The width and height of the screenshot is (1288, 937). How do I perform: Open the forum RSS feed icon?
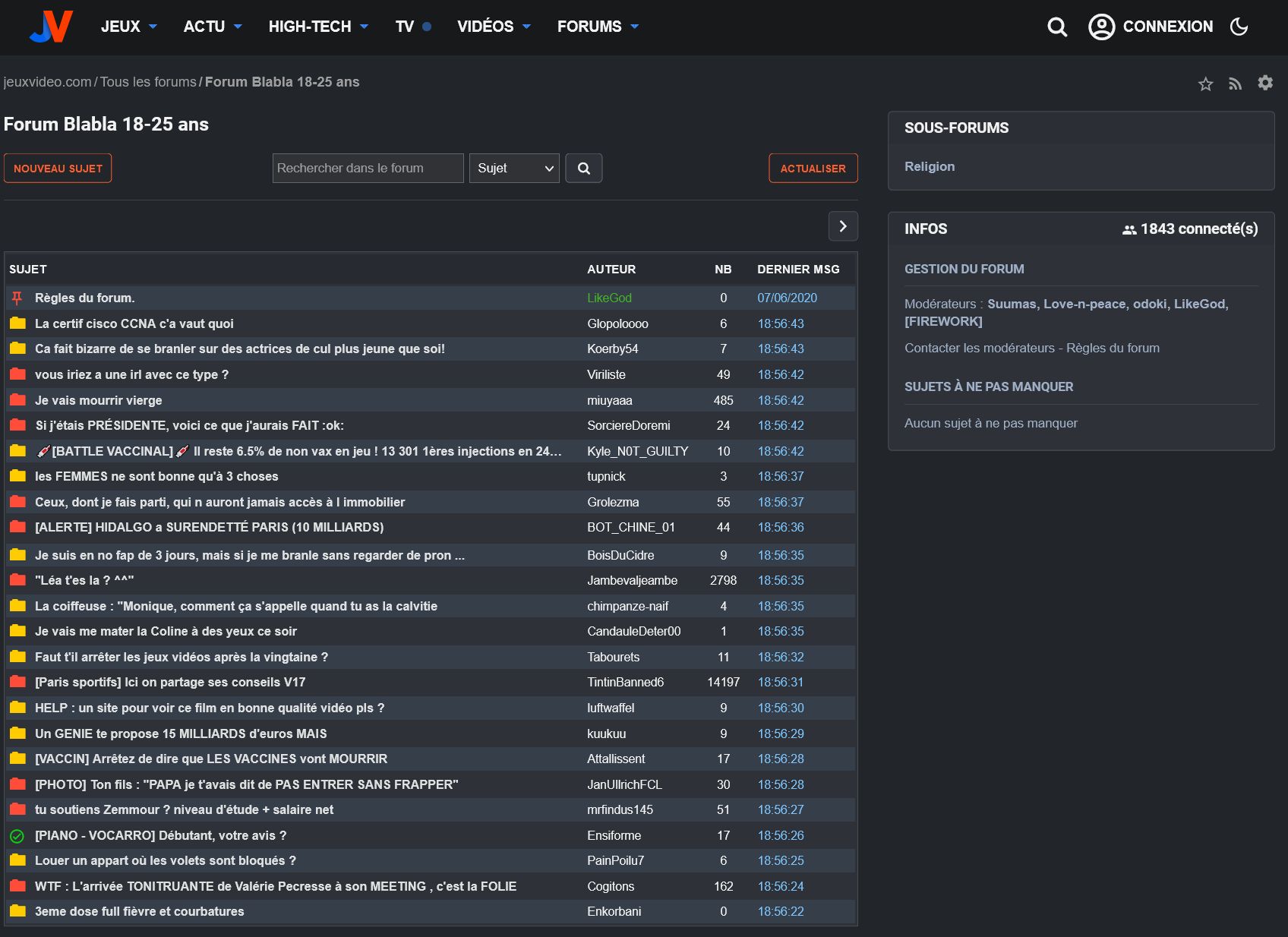[x=1236, y=84]
